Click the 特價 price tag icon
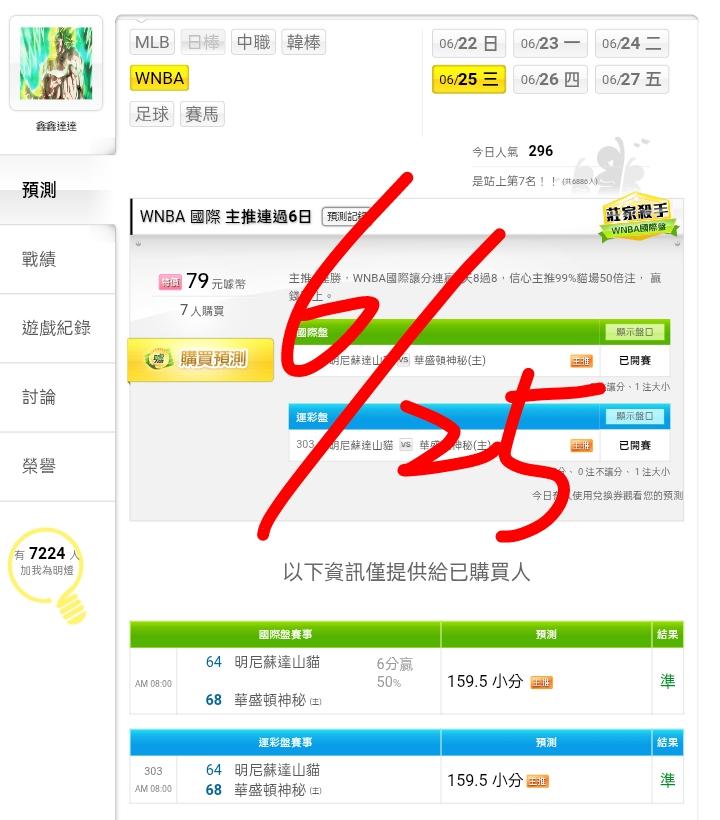 [170, 282]
